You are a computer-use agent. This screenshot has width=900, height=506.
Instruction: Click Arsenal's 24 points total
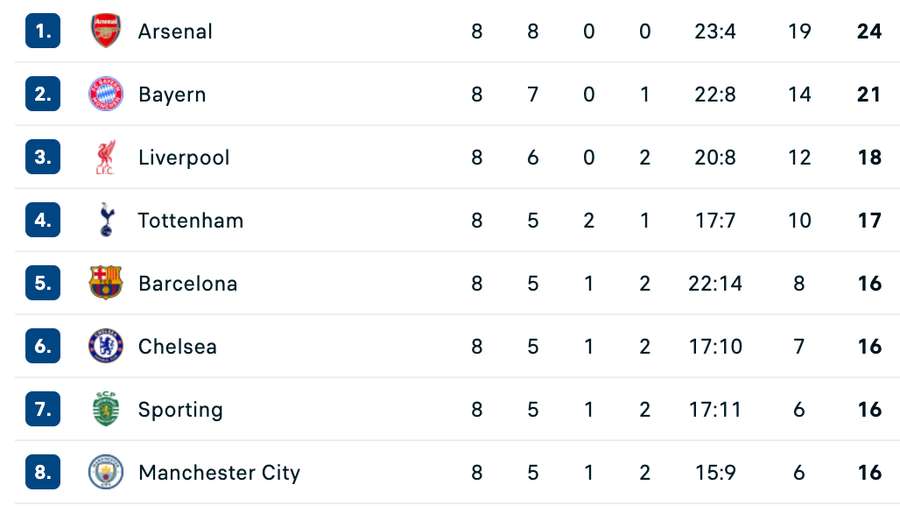(869, 31)
